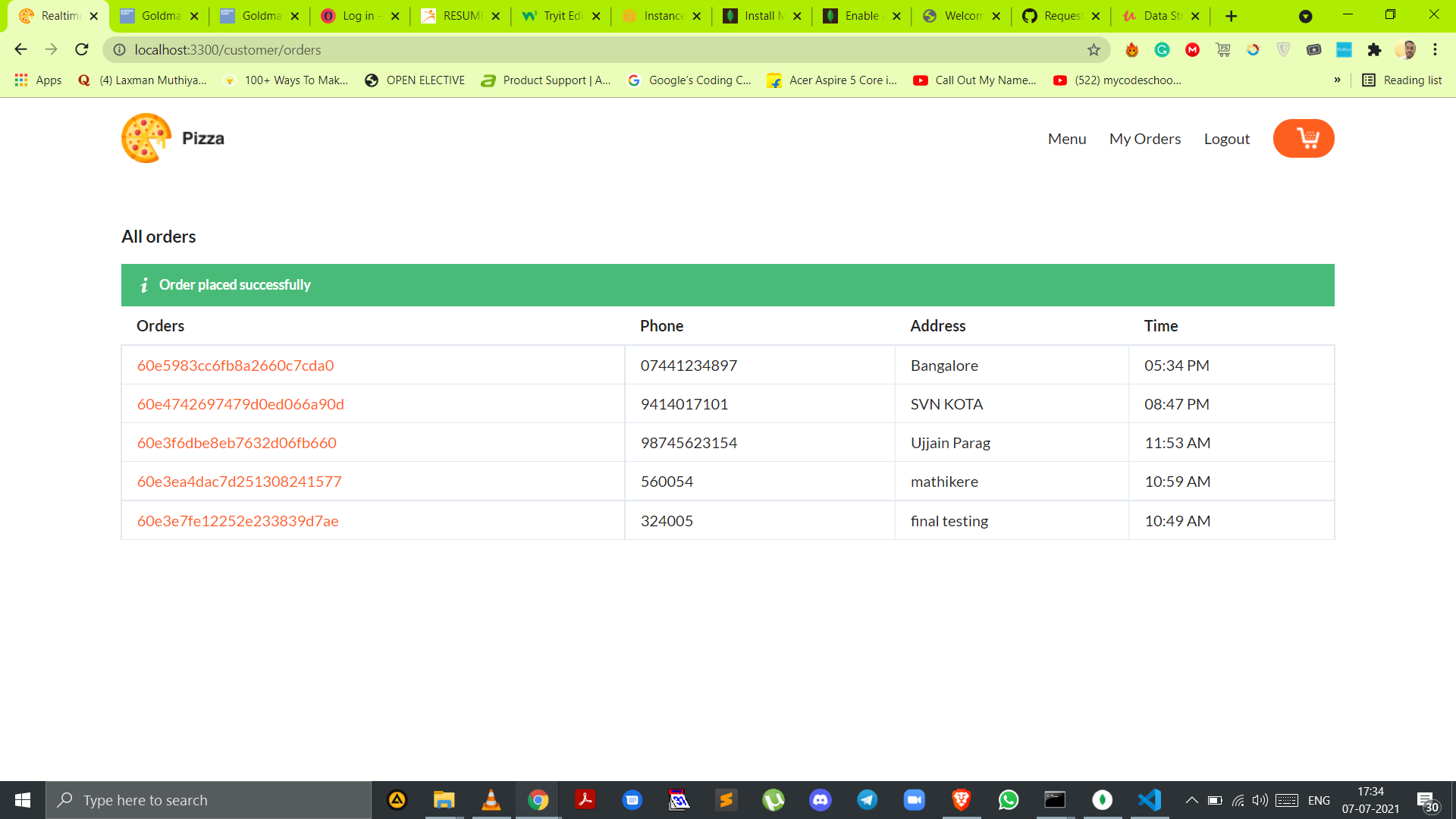This screenshot has width=1456, height=819.
Task: Expand the bookmarks overflow chevron
Action: point(1338,80)
